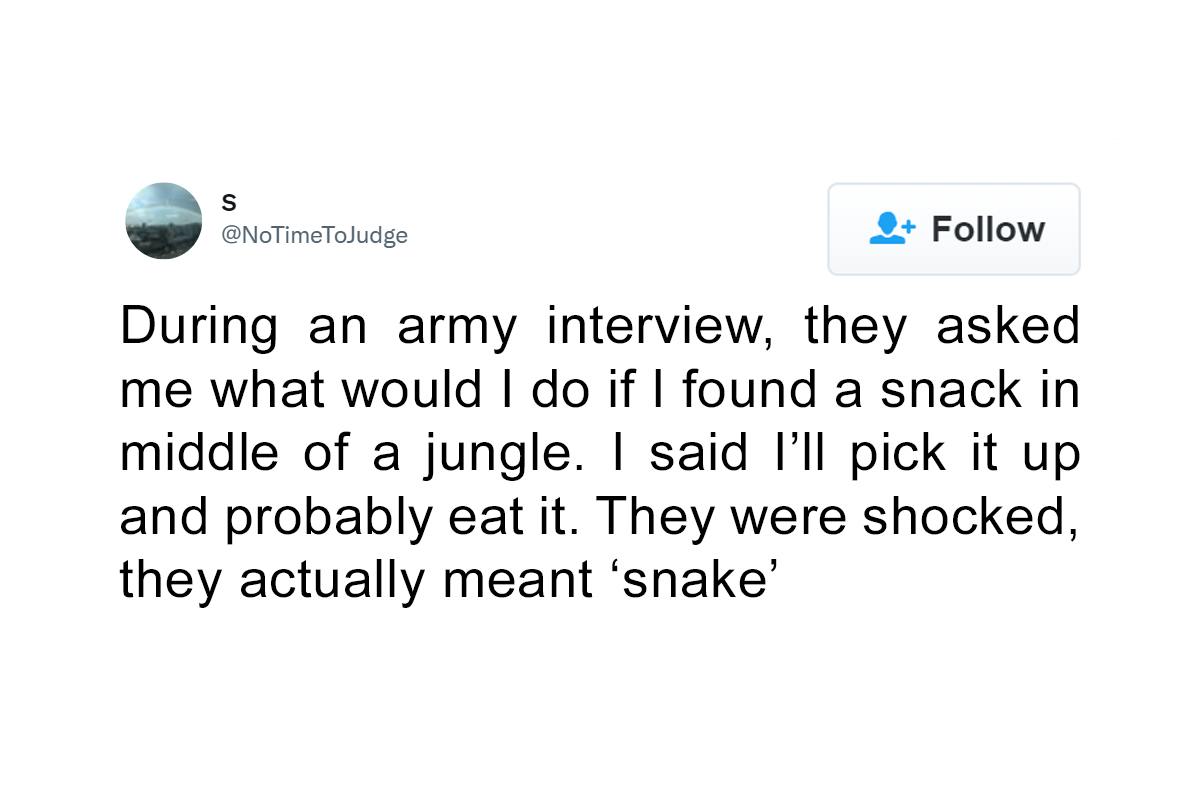Click the word "army" in the tweet
The image size is (1200, 800).
coord(456,329)
